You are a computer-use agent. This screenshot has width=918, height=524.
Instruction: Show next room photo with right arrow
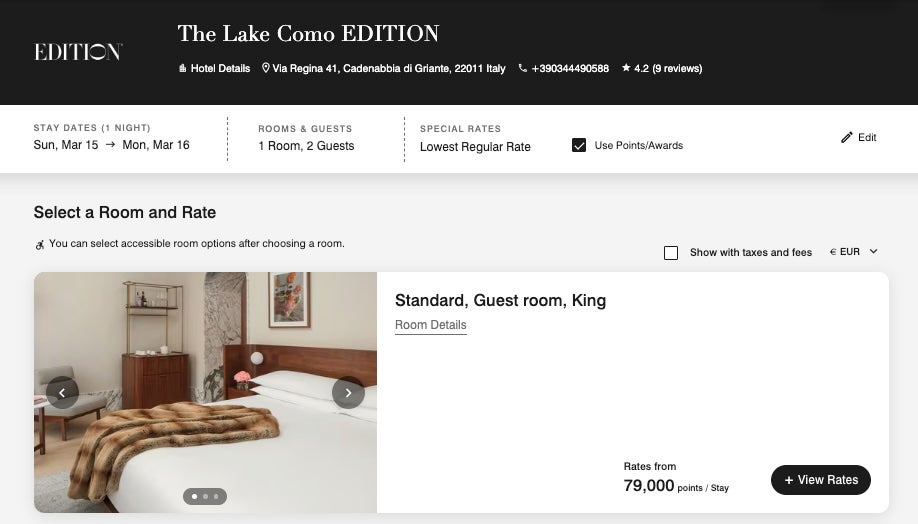(x=348, y=393)
